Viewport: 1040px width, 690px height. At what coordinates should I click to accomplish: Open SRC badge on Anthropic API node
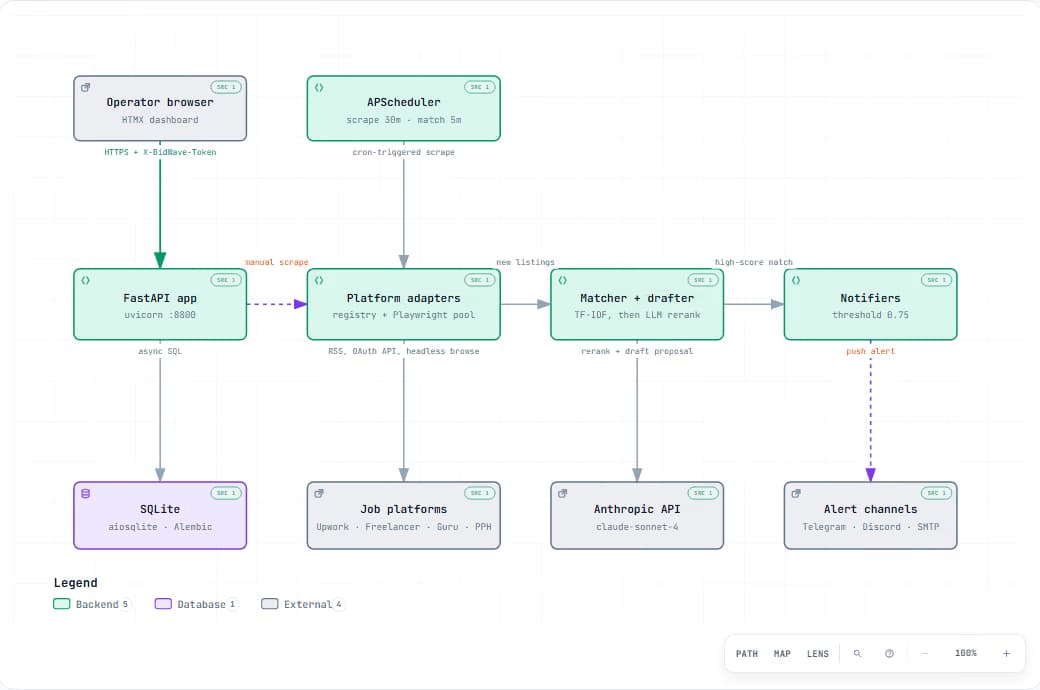[x=702, y=493]
